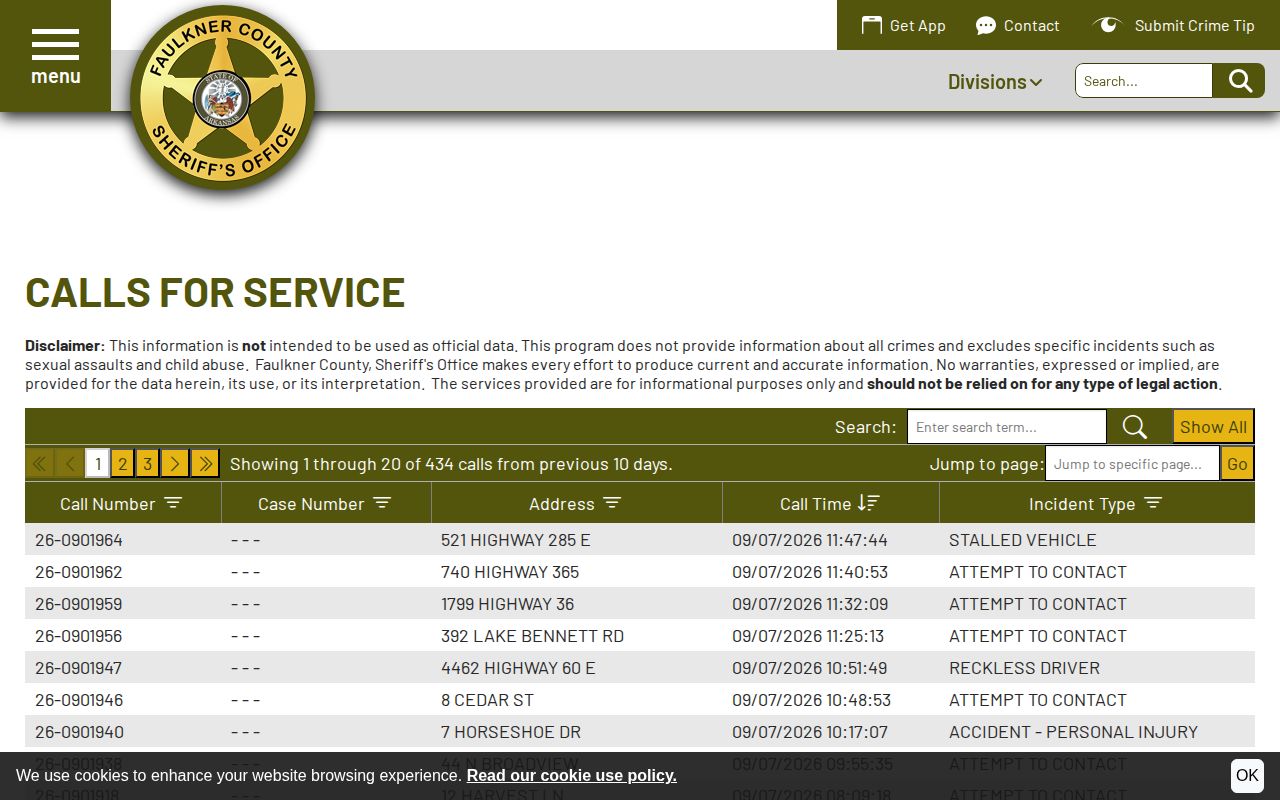Go to first page with double-left arrows
1280x800 pixels.
pyautogui.click(x=40, y=463)
